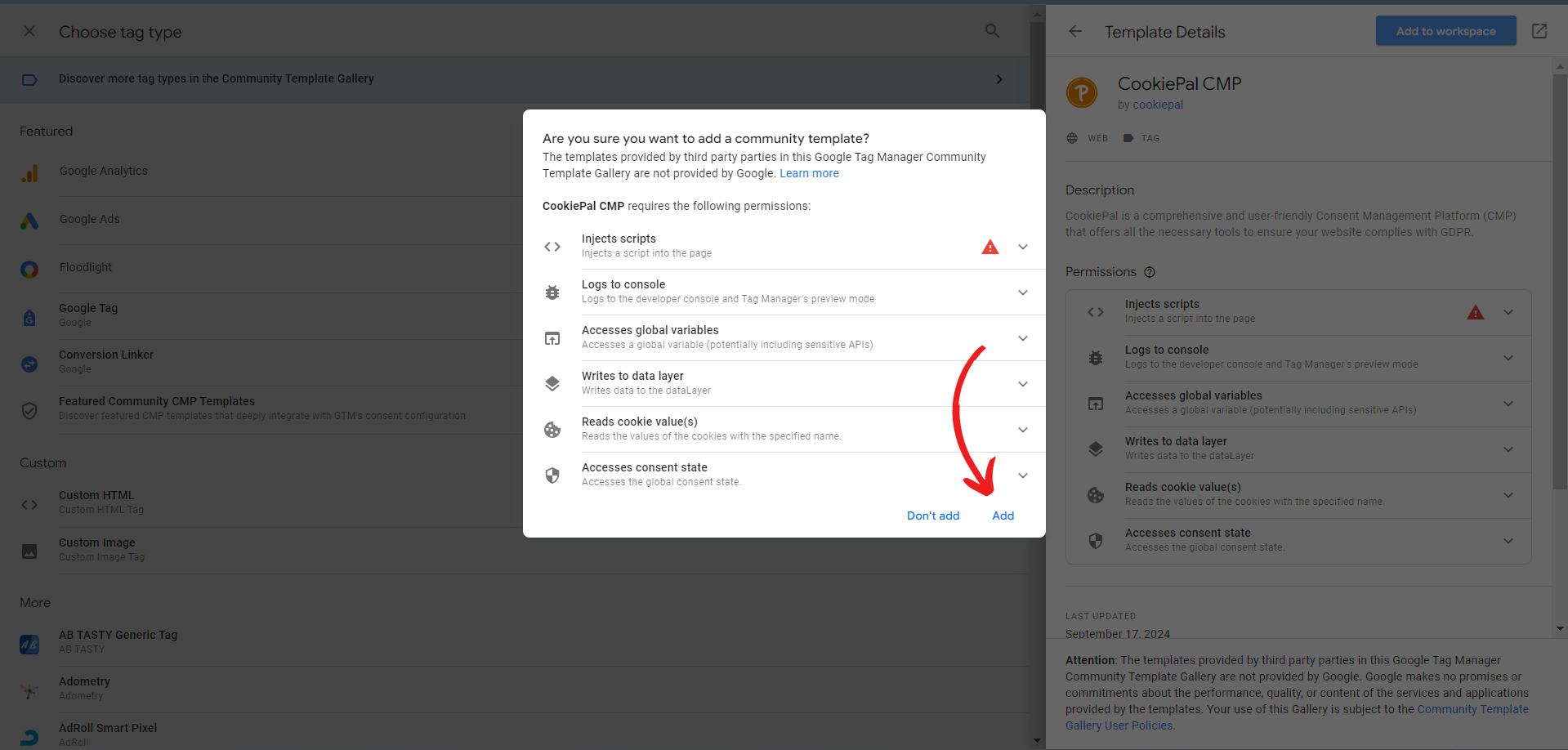Screen dimensions: 1568x750
Task: Expand Accesses consent state in Template Details panel
Action: [1508, 541]
